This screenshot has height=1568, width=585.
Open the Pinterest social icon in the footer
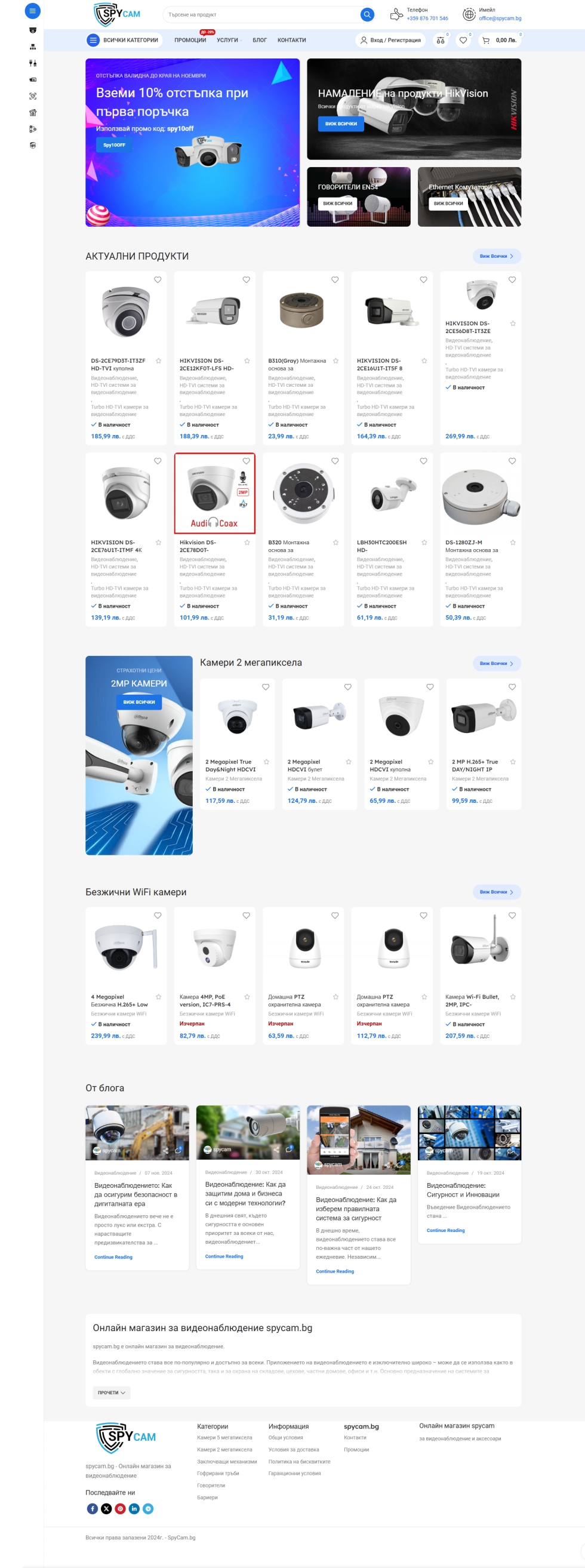(121, 1508)
